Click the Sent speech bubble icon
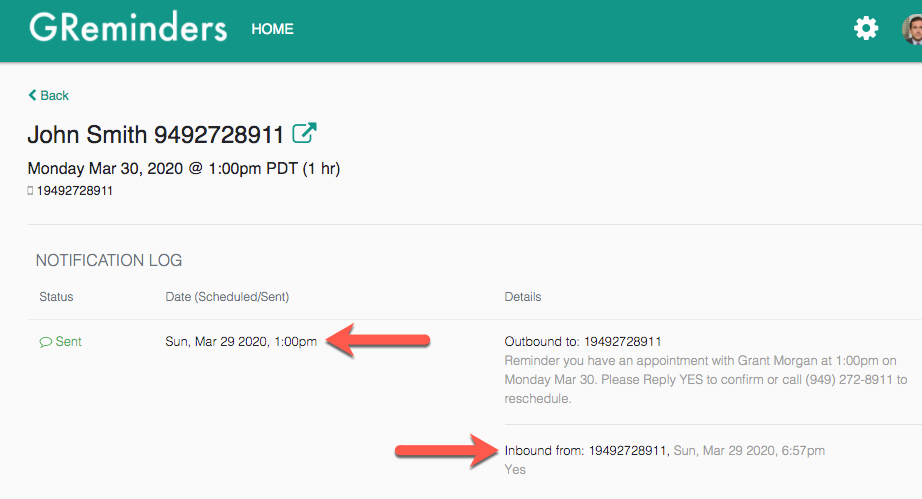The width and height of the screenshot is (922, 499). [x=45, y=342]
